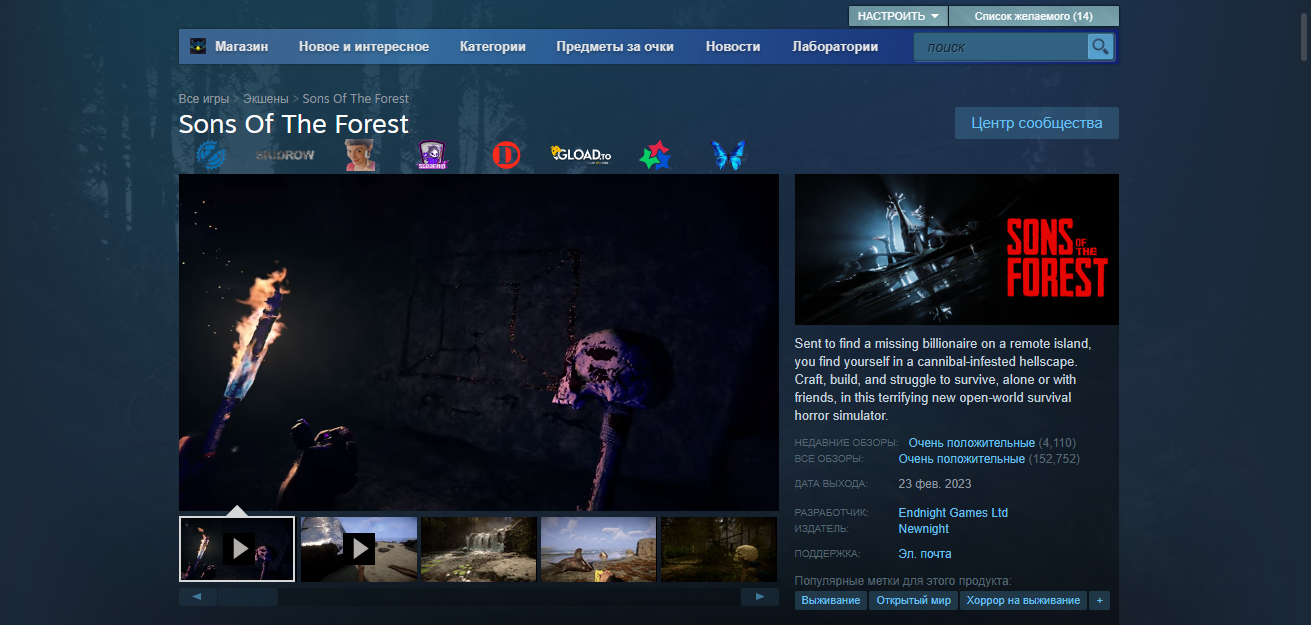1311x625 pixels.
Task: Select the beach turtle screenshot thumbnail
Action: pos(599,549)
